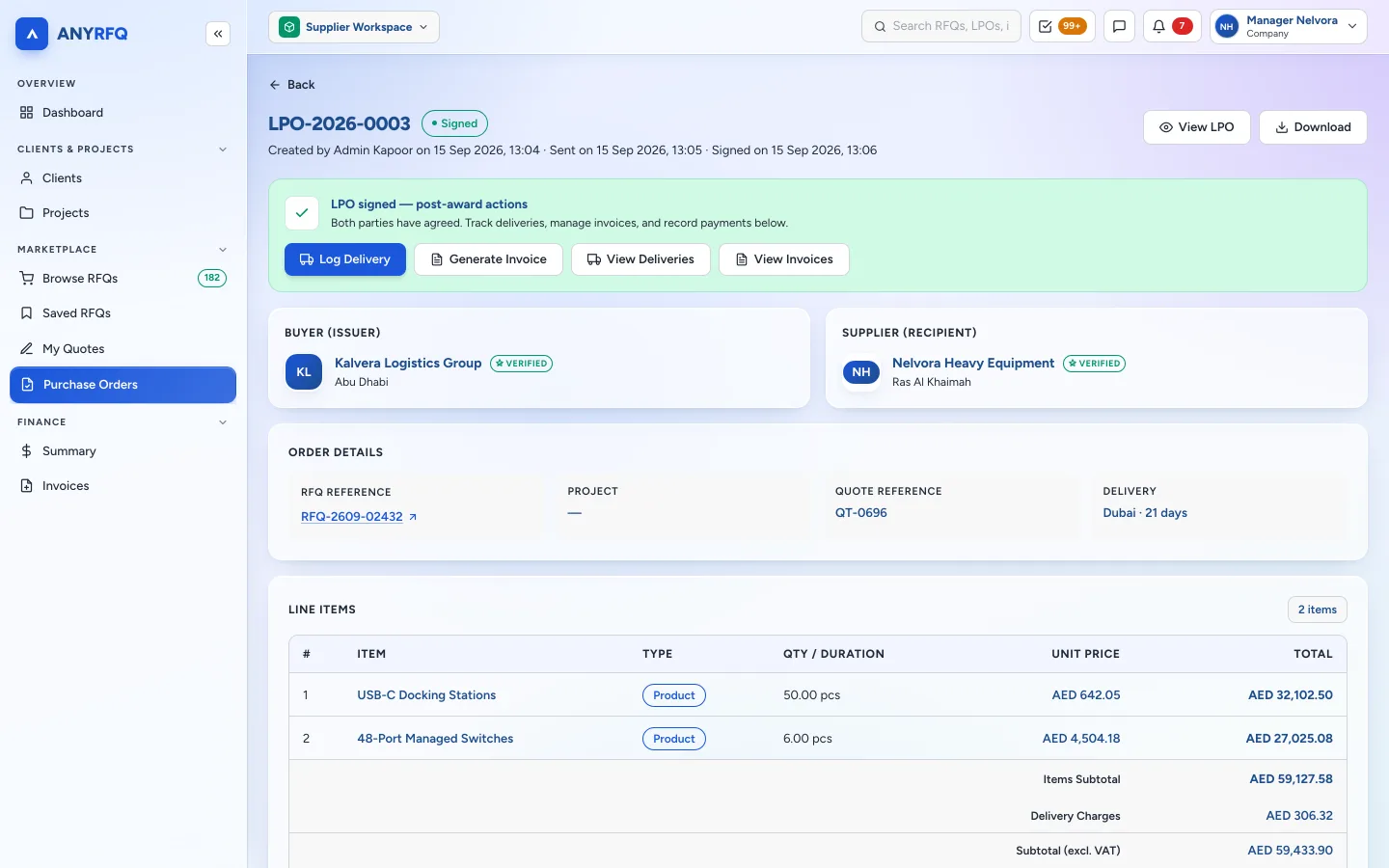Image resolution: width=1389 pixels, height=868 pixels.
Task: Click the Verified badge next to Nelvora Heavy Equipment
Action: (x=1094, y=364)
